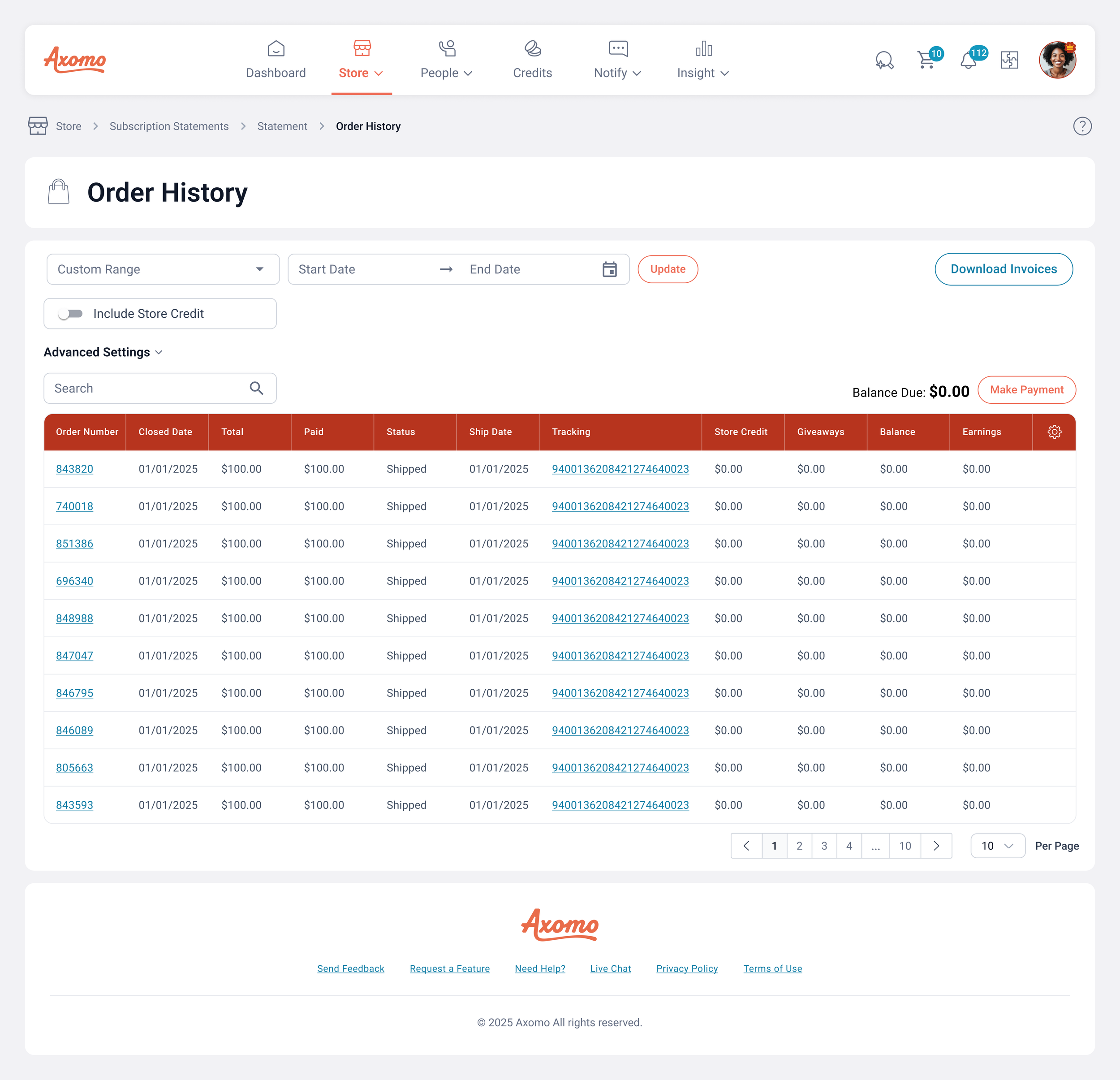This screenshot has height=1080, width=1120.
Task: Expand Advanced Settings section
Action: (x=103, y=352)
